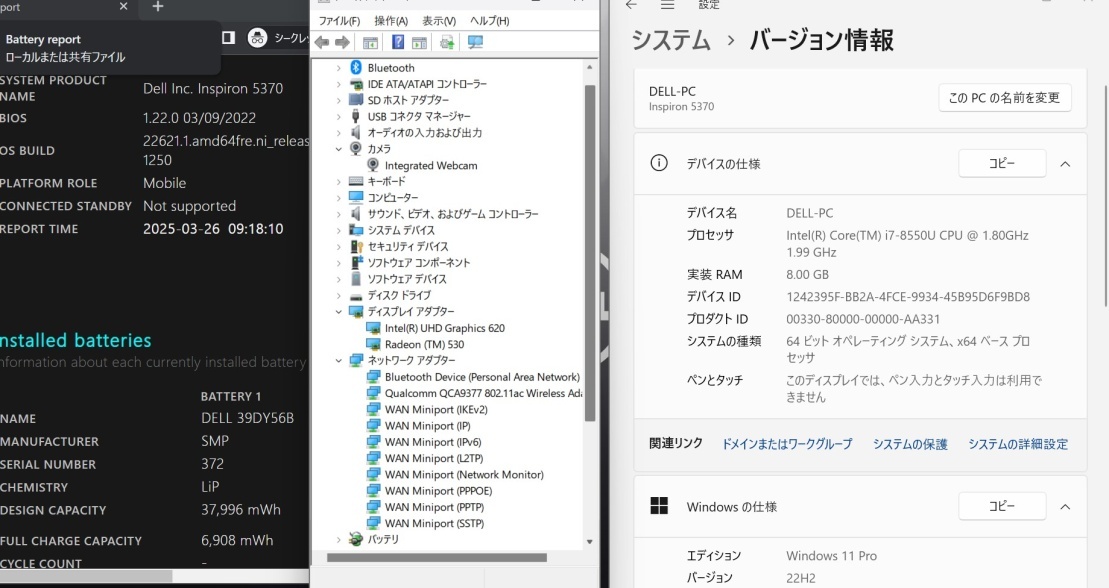Open the ヘルプ(H) menu
The height and width of the screenshot is (588, 1109).
tap(489, 21)
